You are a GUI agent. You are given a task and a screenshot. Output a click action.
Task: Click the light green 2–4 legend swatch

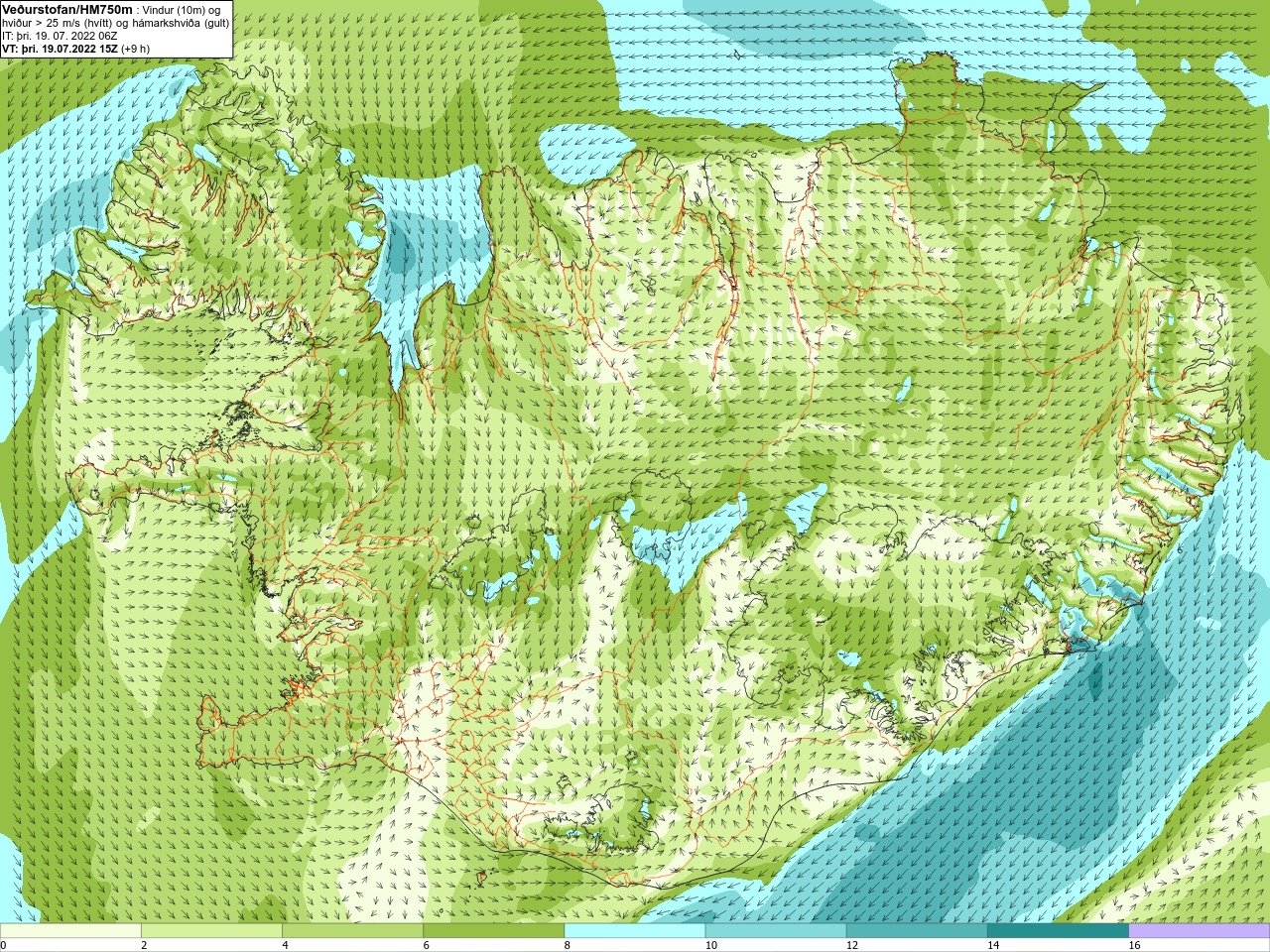click(211, 931)
